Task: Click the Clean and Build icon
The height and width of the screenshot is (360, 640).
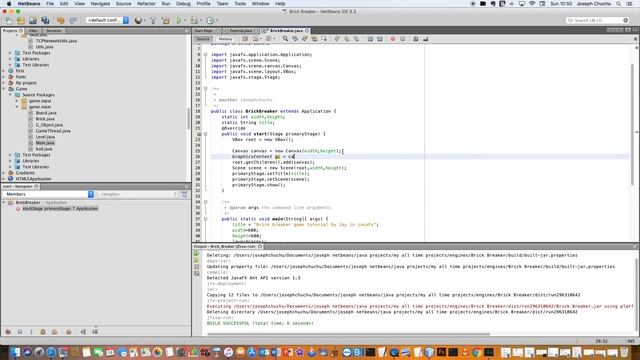Action: pyautogui.click(x=165, y=20)
